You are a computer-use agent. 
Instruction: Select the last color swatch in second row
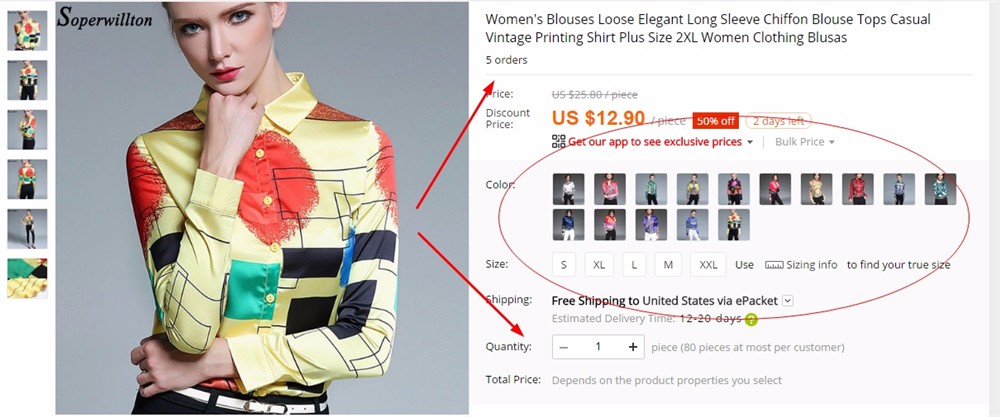733,224
